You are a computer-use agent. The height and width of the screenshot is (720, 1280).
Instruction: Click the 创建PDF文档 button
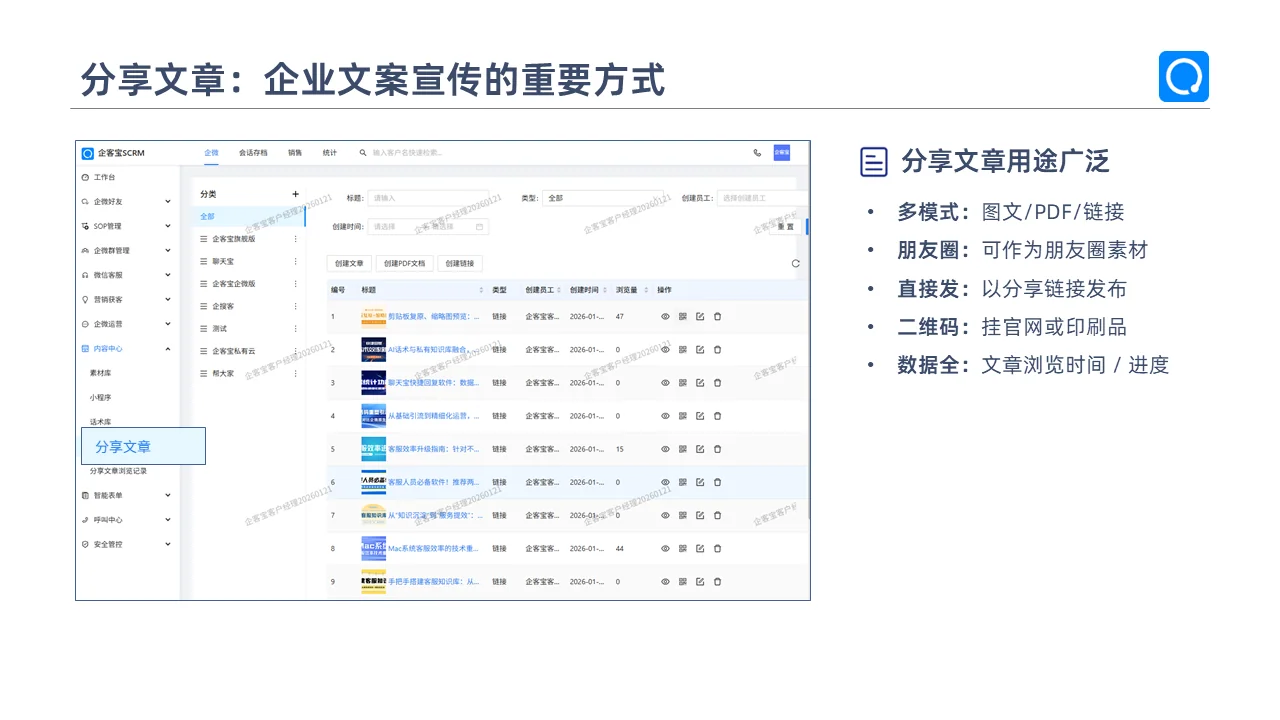click(x=405, y=263)
